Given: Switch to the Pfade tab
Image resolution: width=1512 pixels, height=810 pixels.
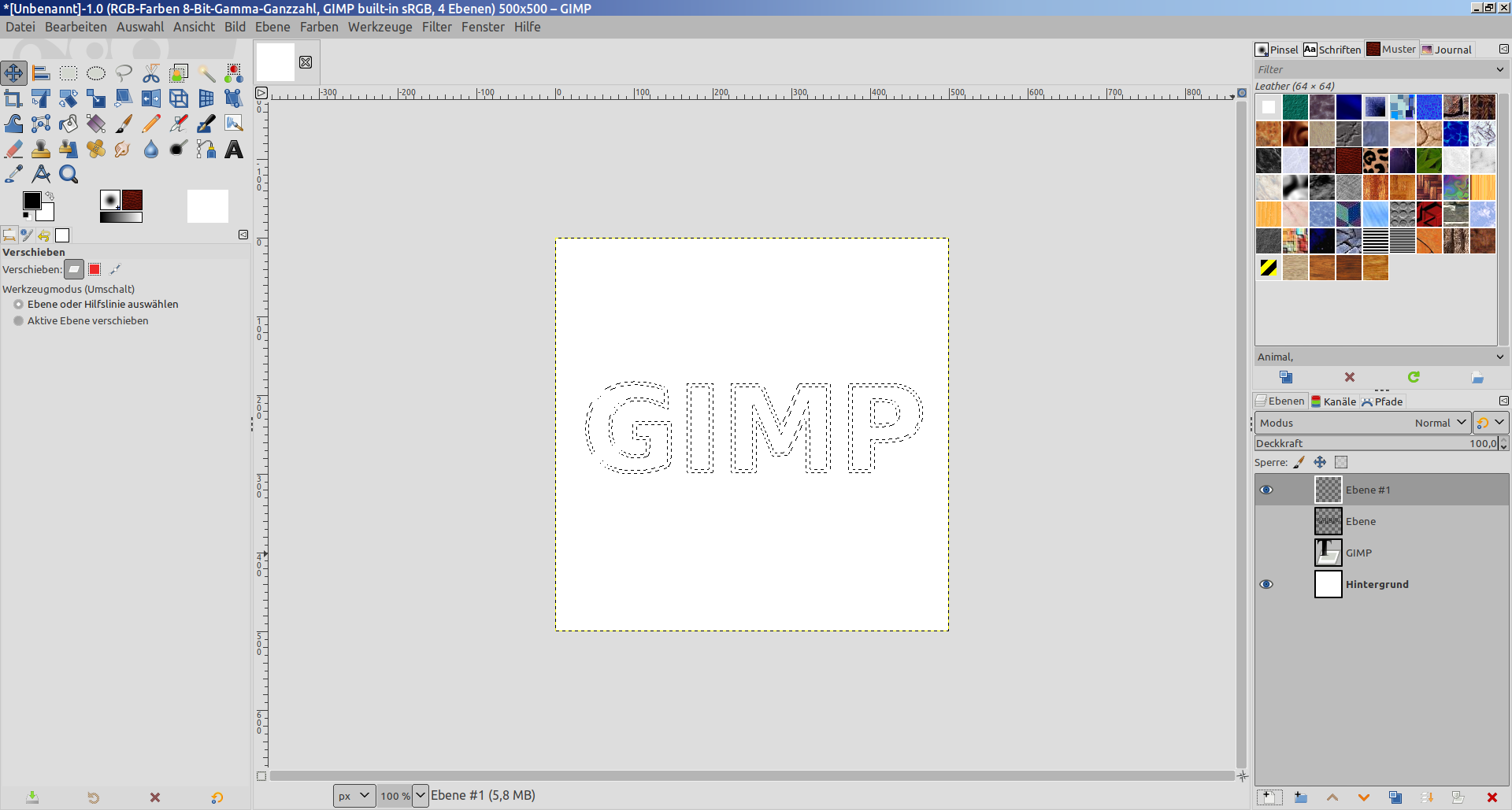Looking at the screenshot, I should pos(1382,401).
